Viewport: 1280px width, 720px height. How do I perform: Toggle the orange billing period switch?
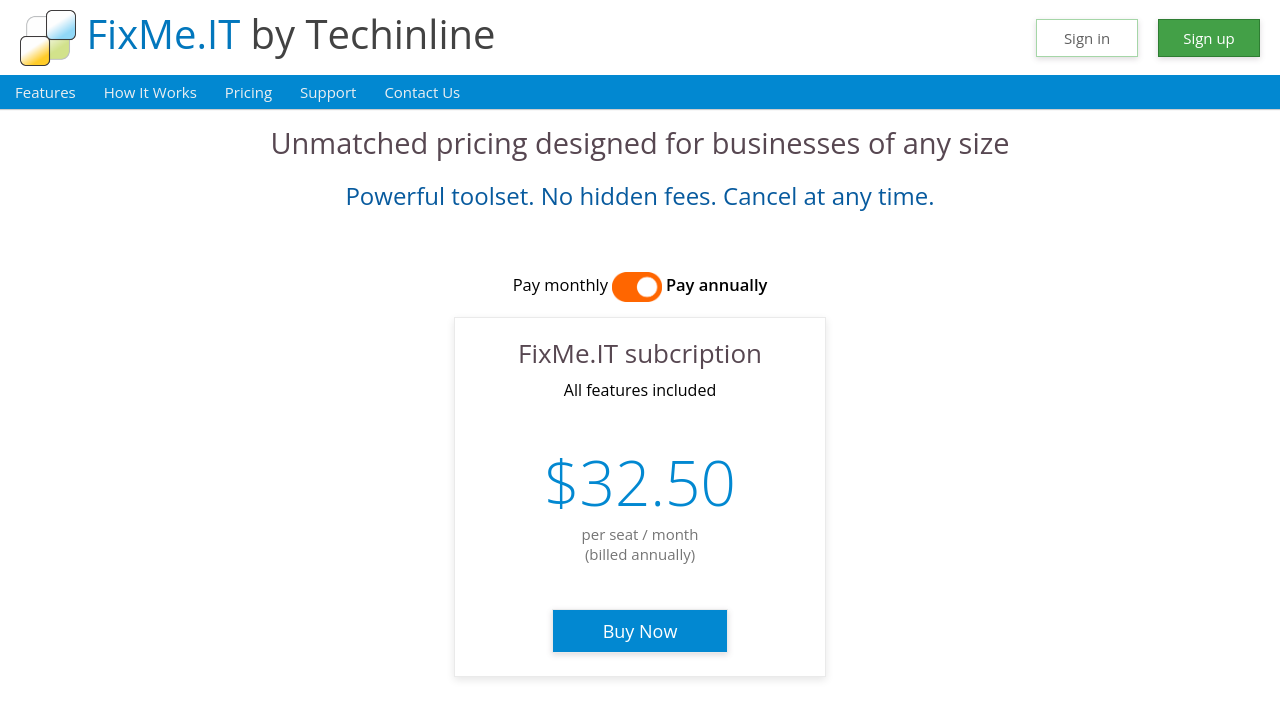click(637, 287)
